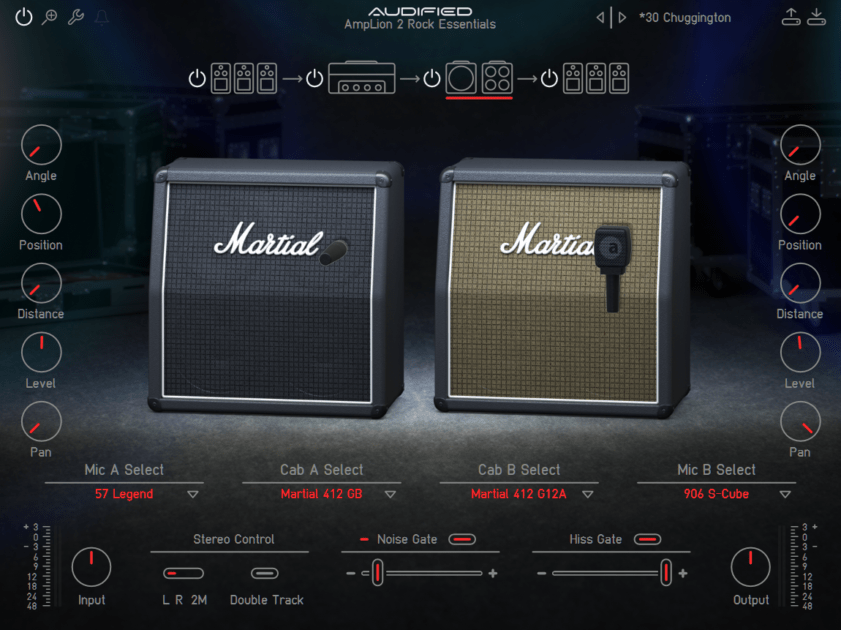Click the Martial 412 GB cabinet name

tap(321, 494)
